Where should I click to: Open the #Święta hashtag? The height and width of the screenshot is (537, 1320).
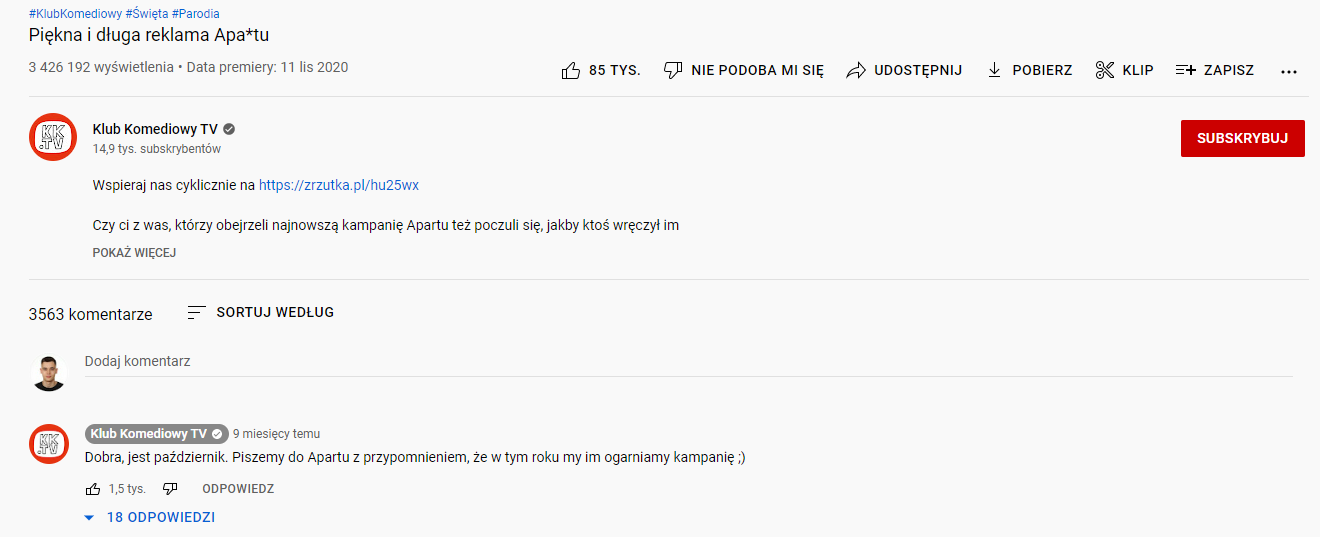(x=147, y=14)
